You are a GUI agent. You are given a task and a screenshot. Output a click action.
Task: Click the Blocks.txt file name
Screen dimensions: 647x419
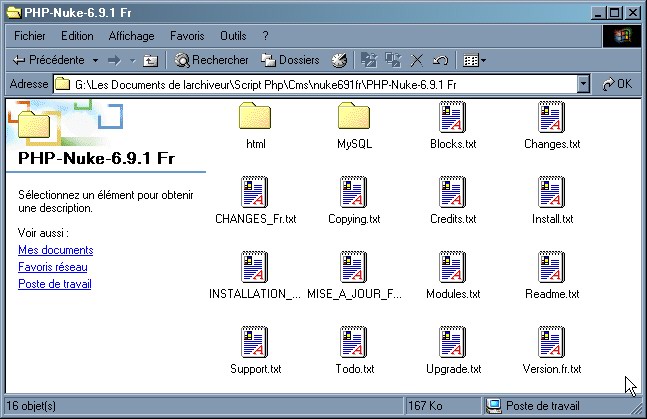tap(453, 144)
